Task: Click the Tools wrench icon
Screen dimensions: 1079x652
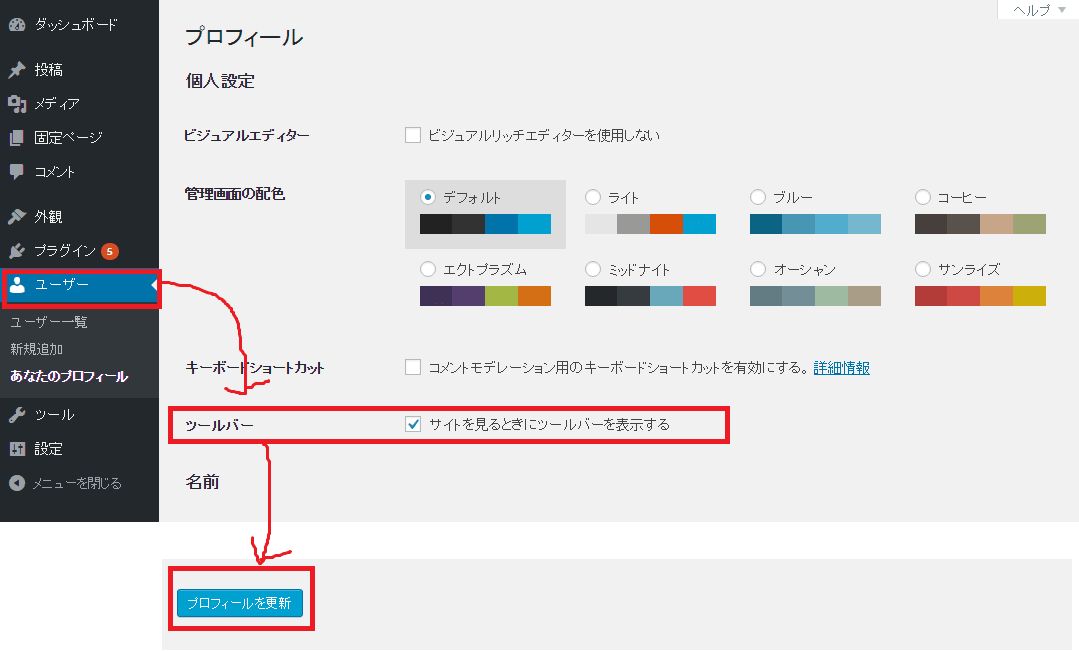Action: tap(17, 415)
